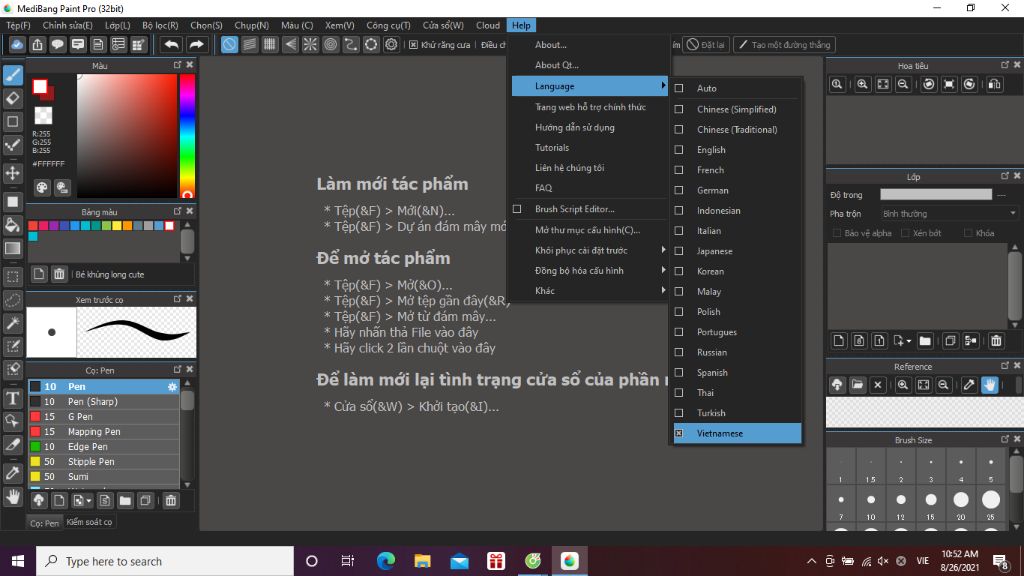Screen dimensions: 1024x576
Task: Open add brush dropdown arrow in brush panel
Action: tap(89, 502)
